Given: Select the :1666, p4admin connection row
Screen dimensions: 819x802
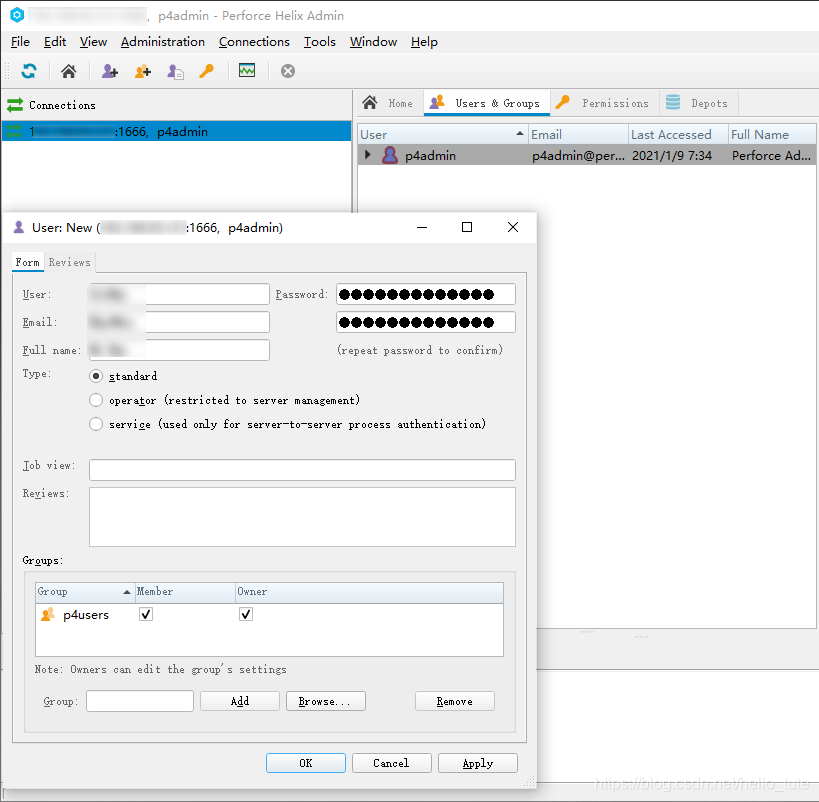Looking at the screenshot, I should 177,131.
